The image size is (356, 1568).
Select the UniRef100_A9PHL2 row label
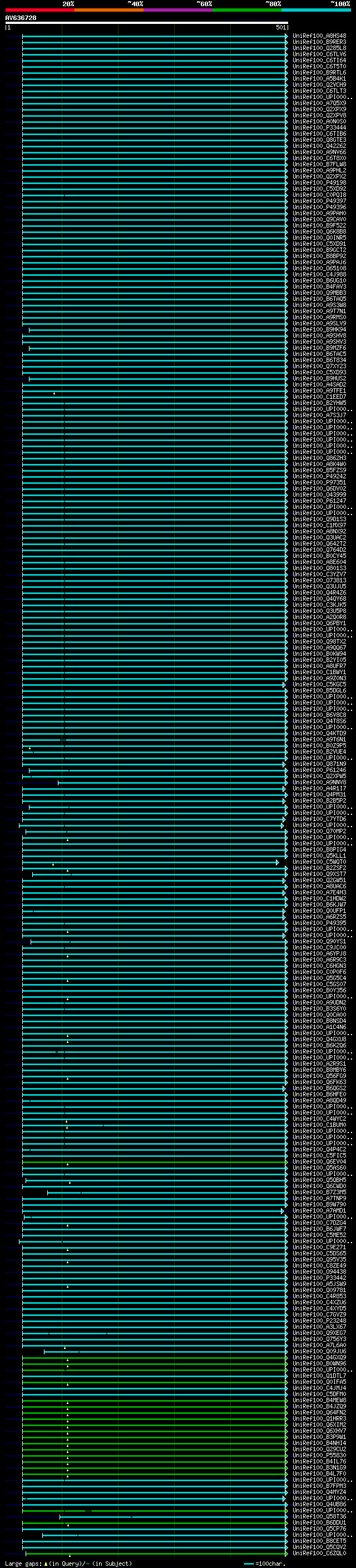(x=319, y=170)
